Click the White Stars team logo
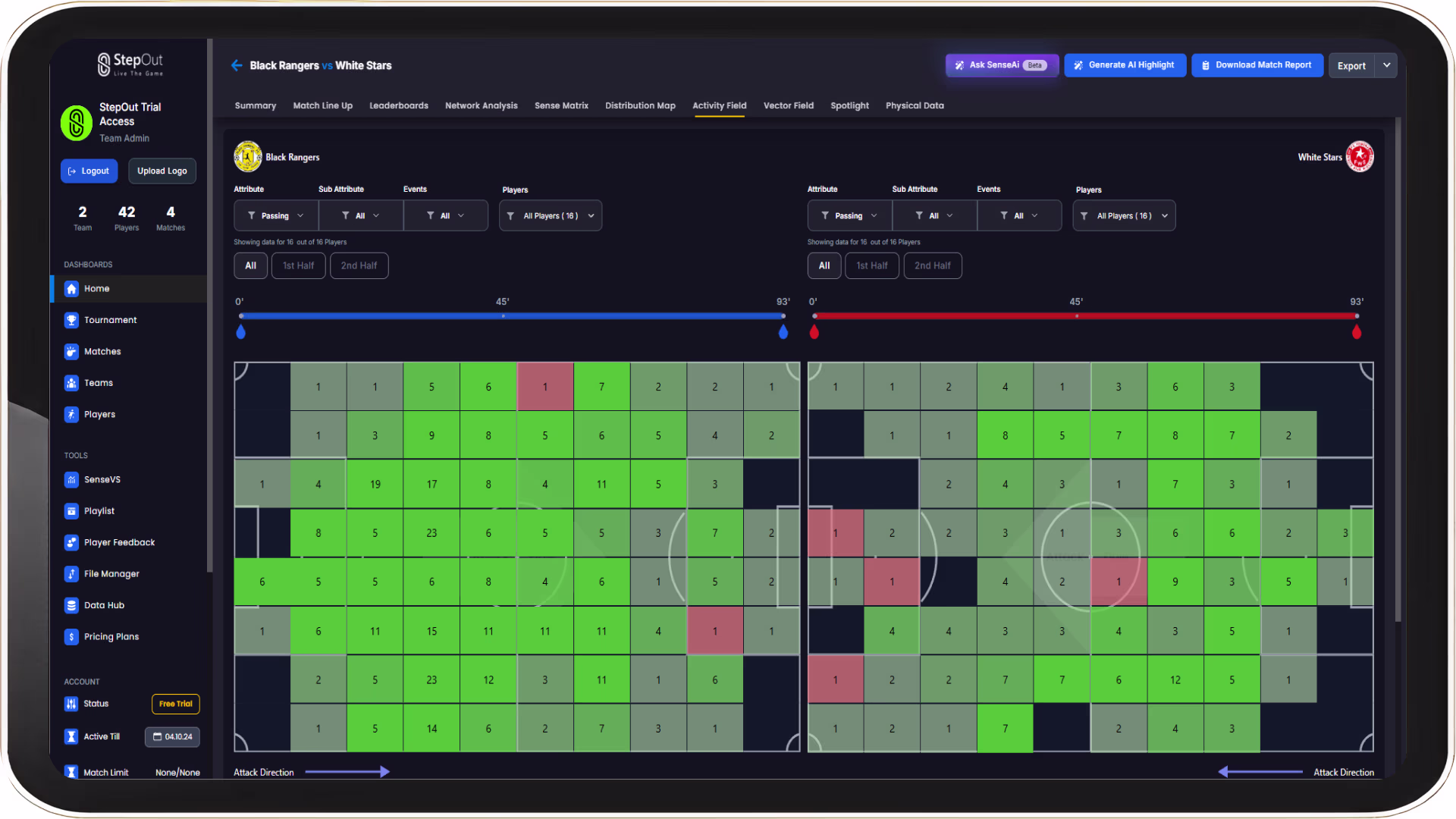Image resolution: width=1456 pixels, height=819 pixels. coord(1359,157)
